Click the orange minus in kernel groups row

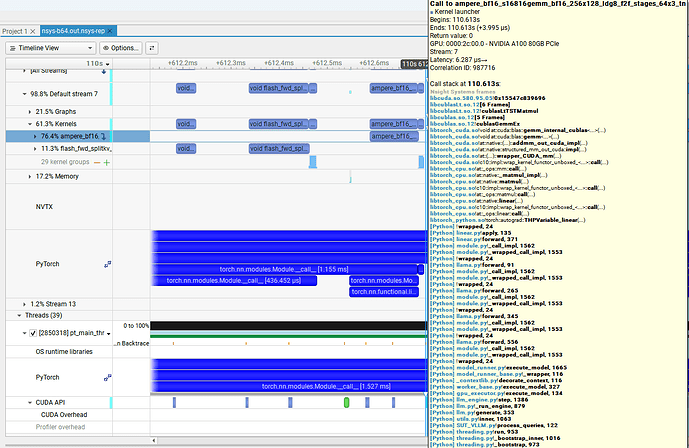(x=97, y=162)
